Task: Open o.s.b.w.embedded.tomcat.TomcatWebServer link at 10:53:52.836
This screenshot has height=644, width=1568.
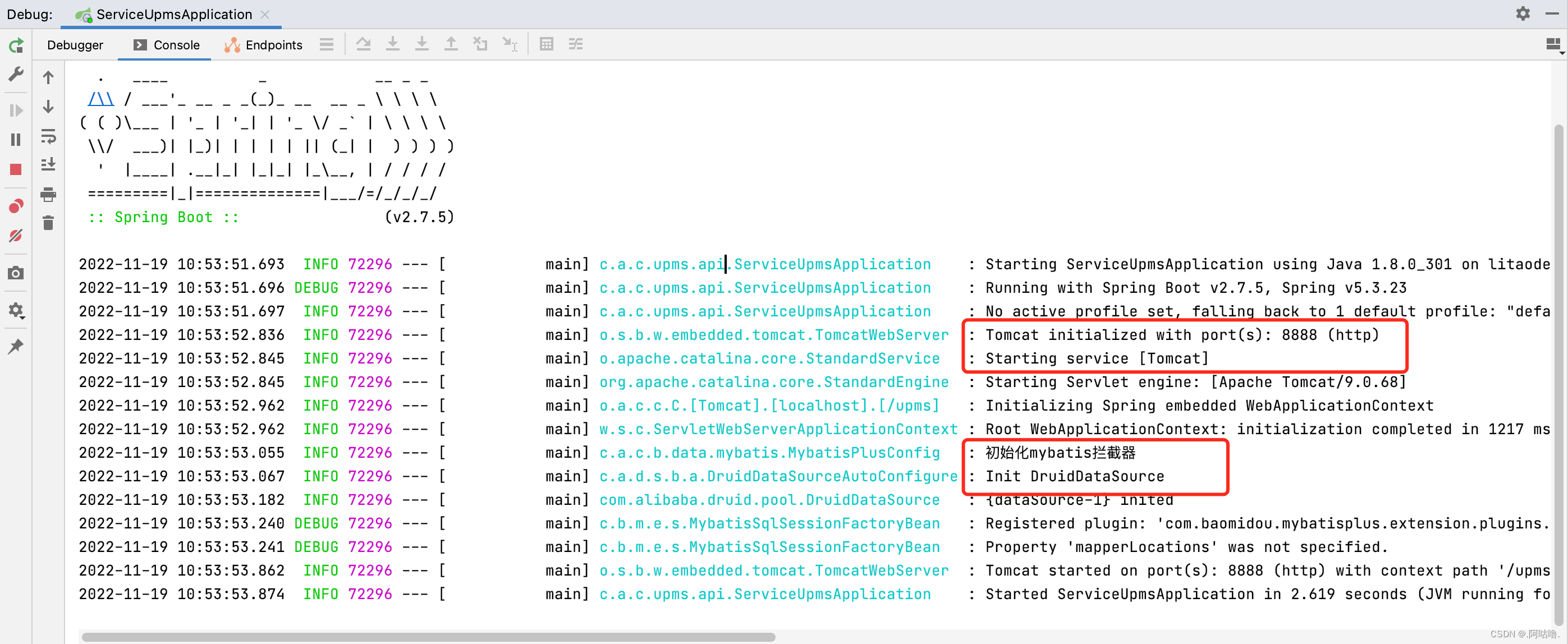Action: pos(774,335)
